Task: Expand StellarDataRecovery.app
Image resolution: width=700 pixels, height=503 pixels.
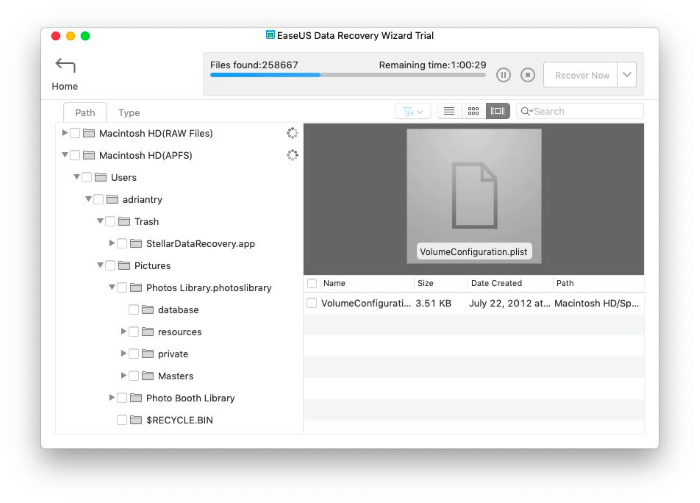Action: [x=112, y=243]
